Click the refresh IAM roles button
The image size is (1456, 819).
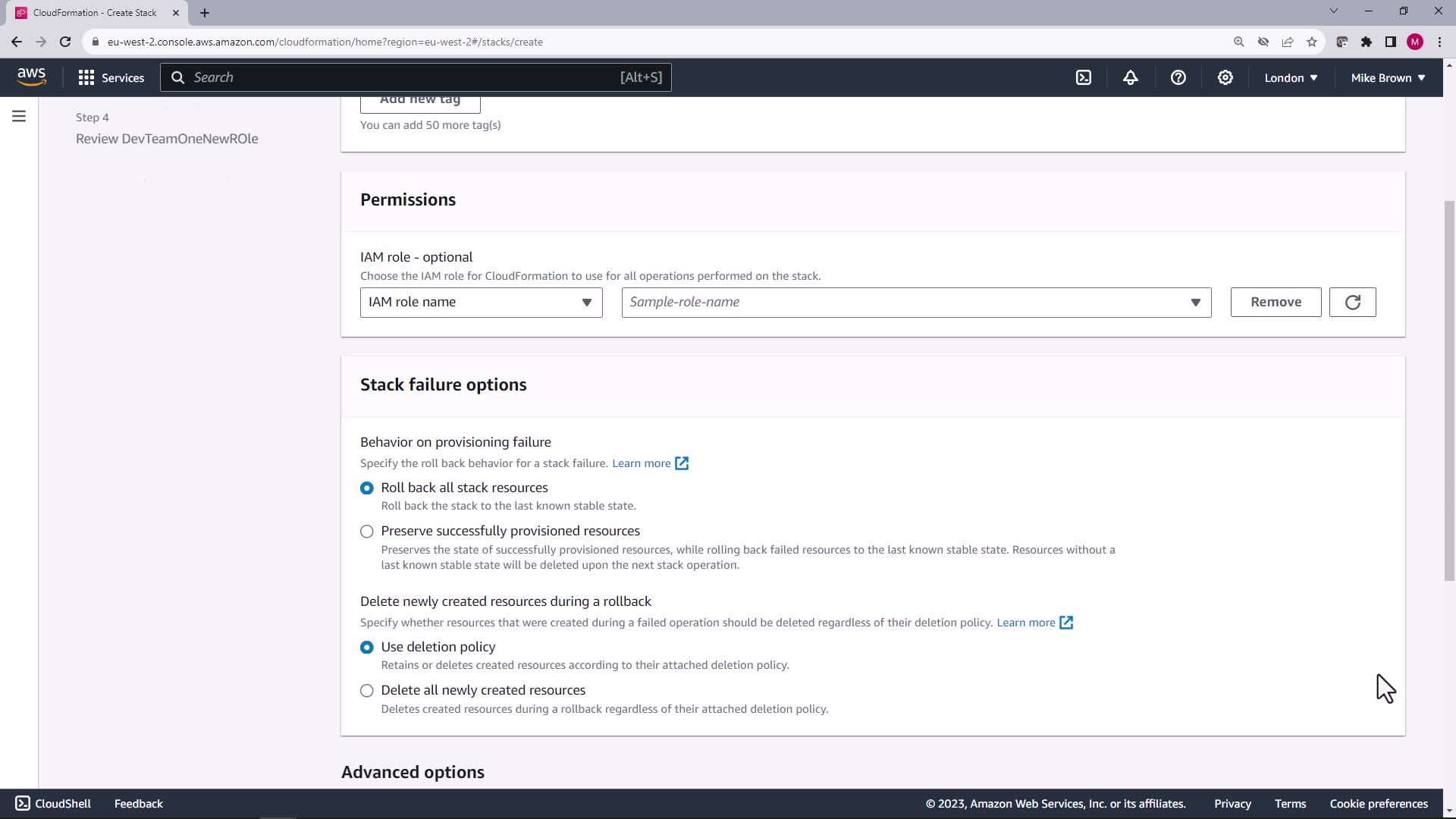(1352, 302)
